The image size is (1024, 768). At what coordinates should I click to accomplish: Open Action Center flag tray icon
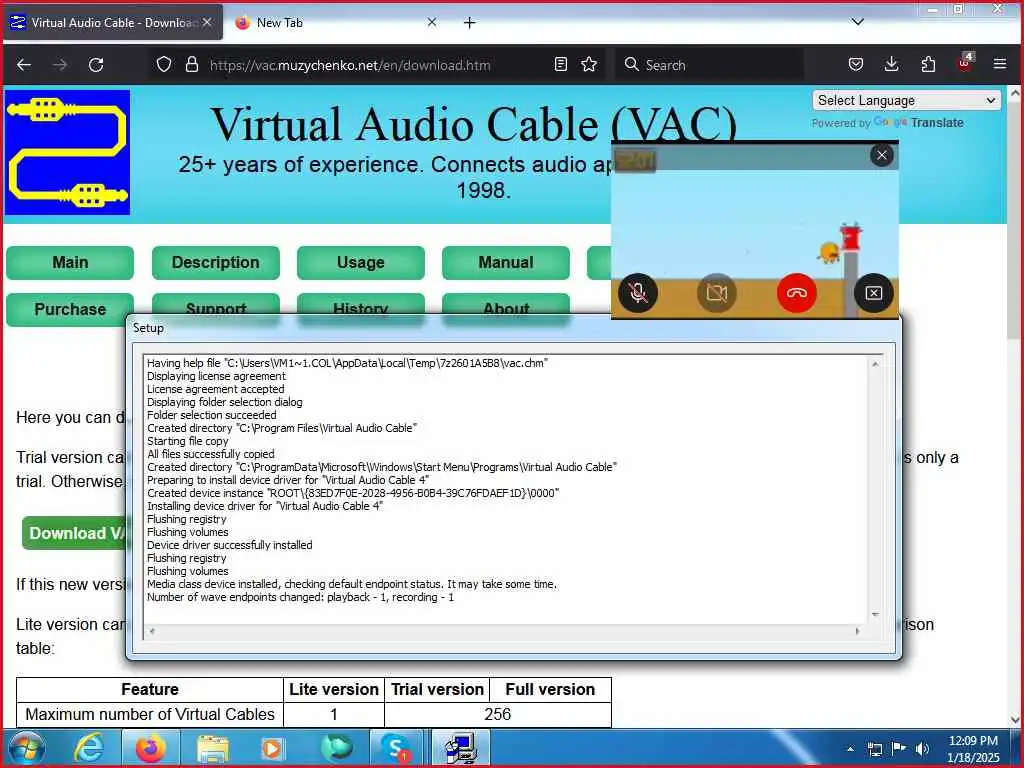(899, 749)
